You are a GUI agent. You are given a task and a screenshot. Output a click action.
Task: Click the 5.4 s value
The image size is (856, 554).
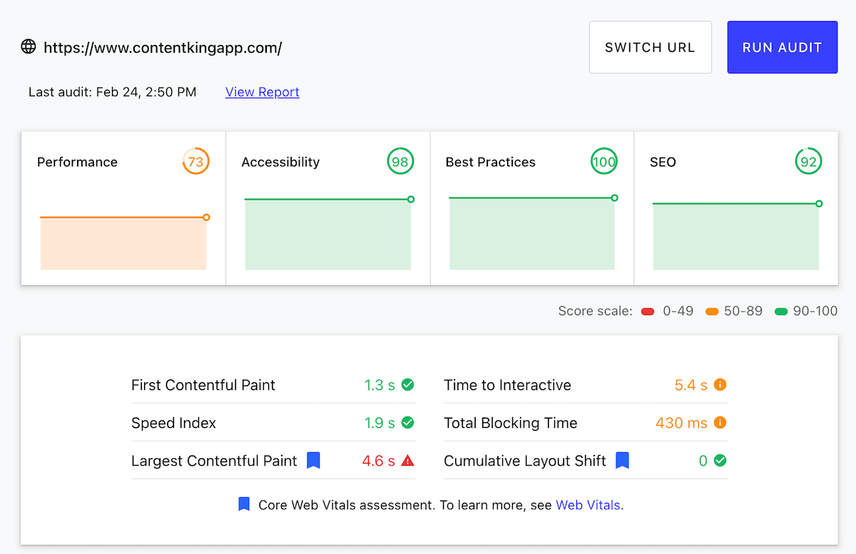pyautogui.click(x=691, y=385)
